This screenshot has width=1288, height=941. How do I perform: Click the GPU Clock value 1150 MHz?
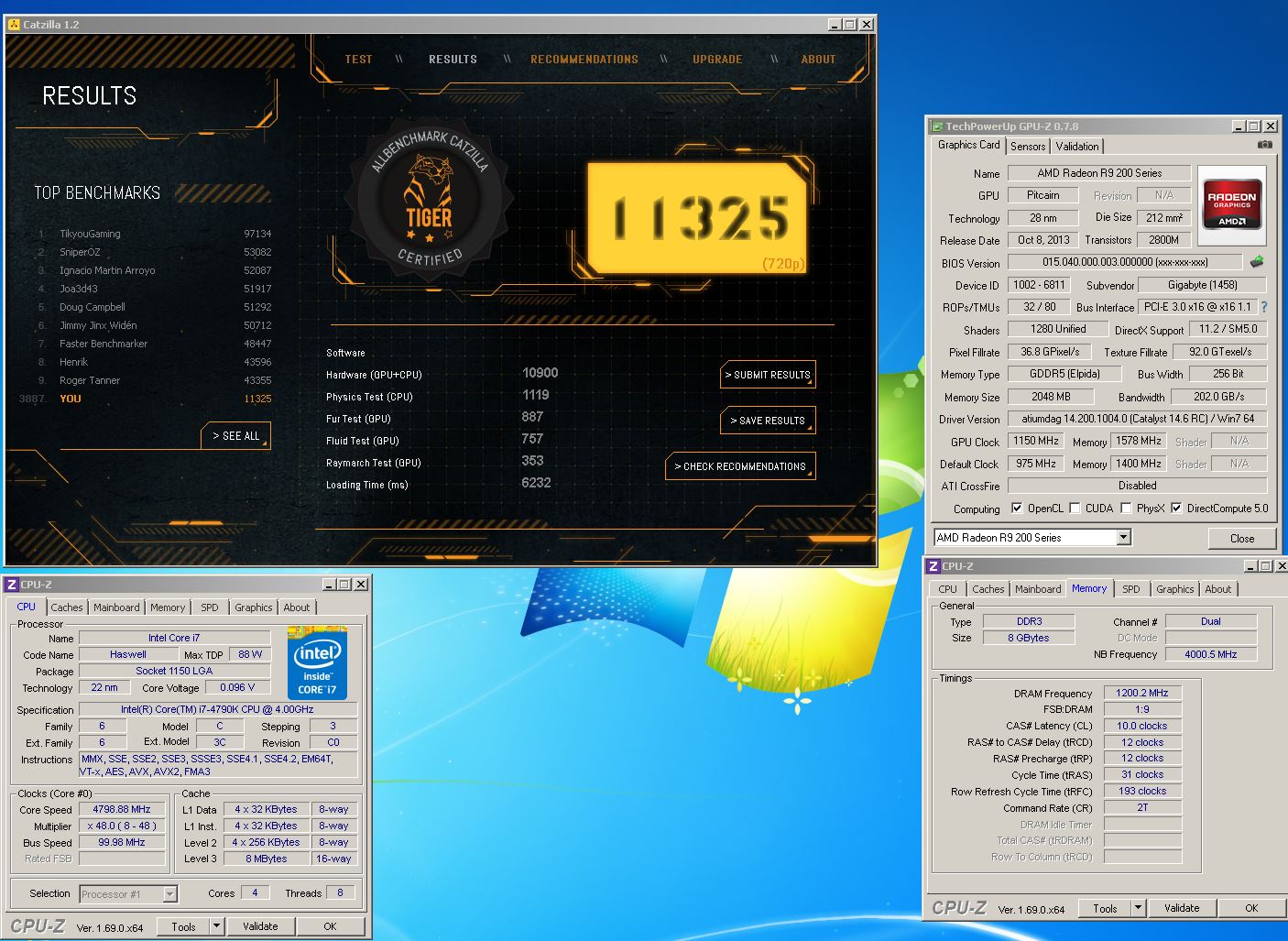pos(1036,441)
